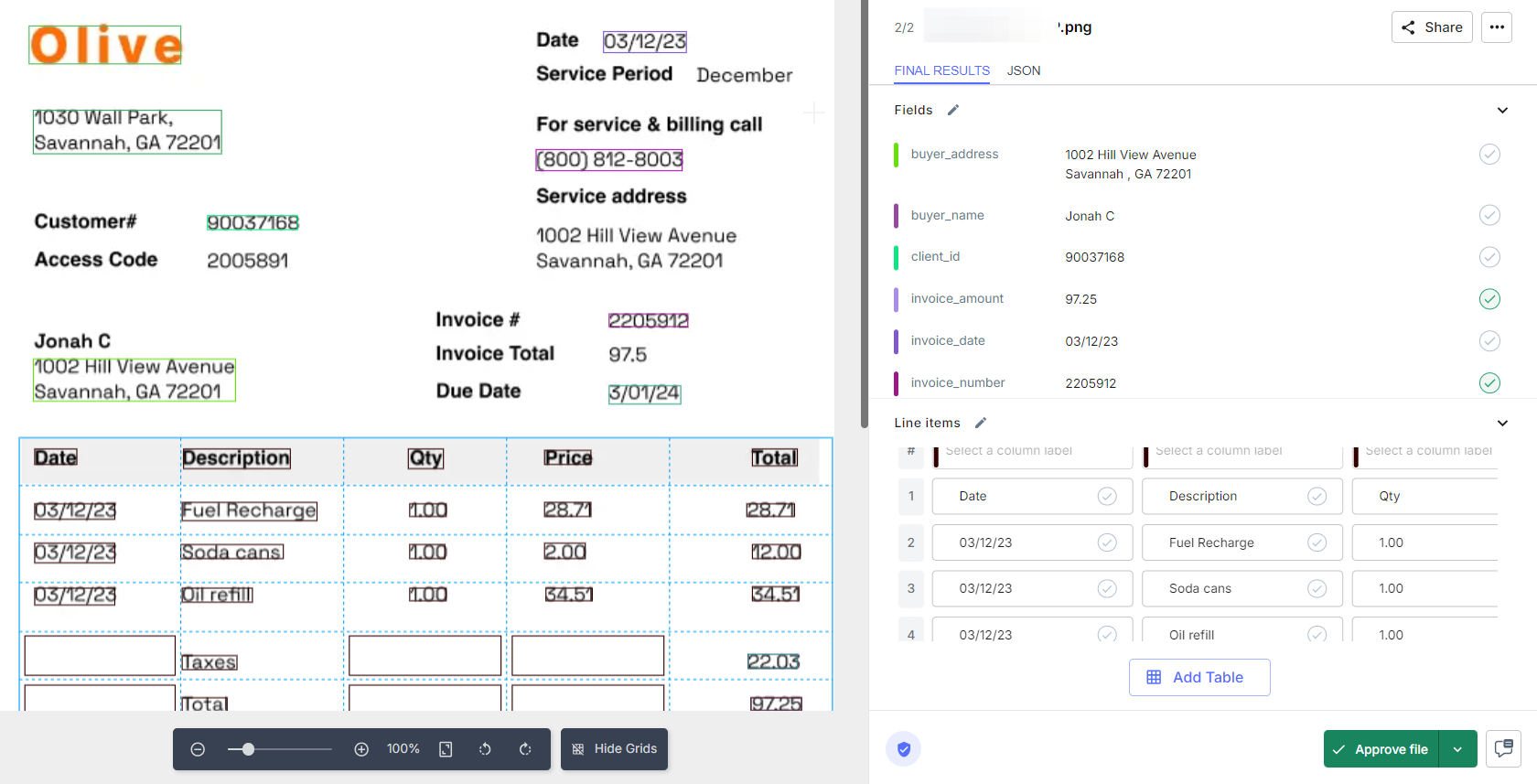Viewport: 1537px width, 784px height.
Task: Switch to the JSON tab
Action: 1024,70
